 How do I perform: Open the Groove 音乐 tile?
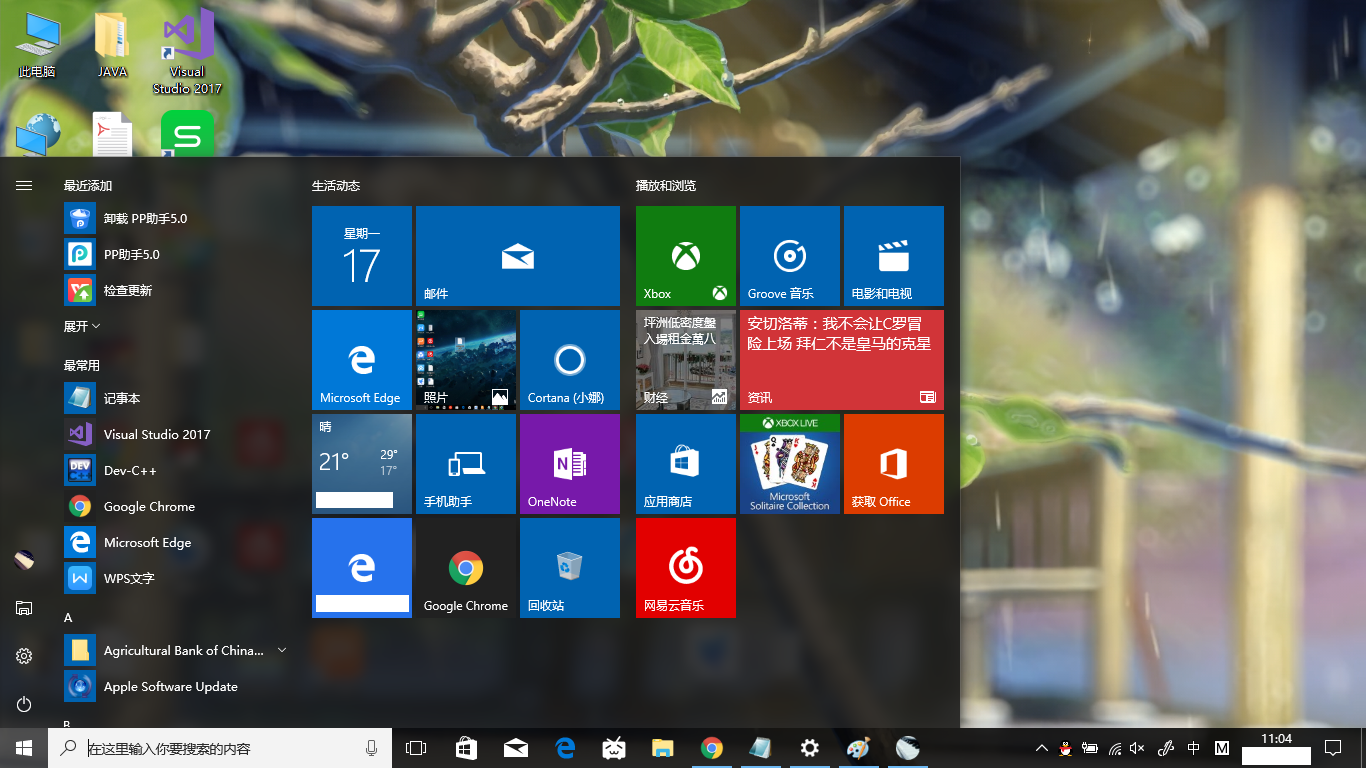click(790, 256)
